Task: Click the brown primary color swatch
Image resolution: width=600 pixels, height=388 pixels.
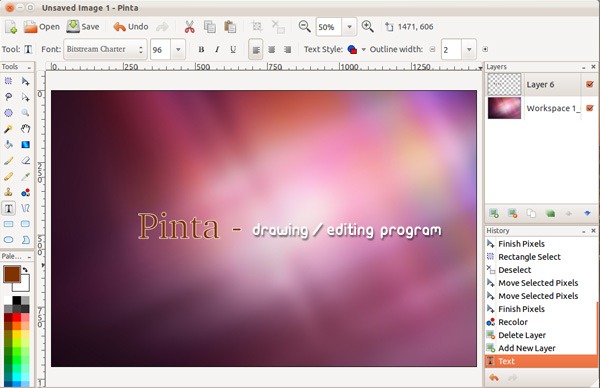Action: pos(12,274)
